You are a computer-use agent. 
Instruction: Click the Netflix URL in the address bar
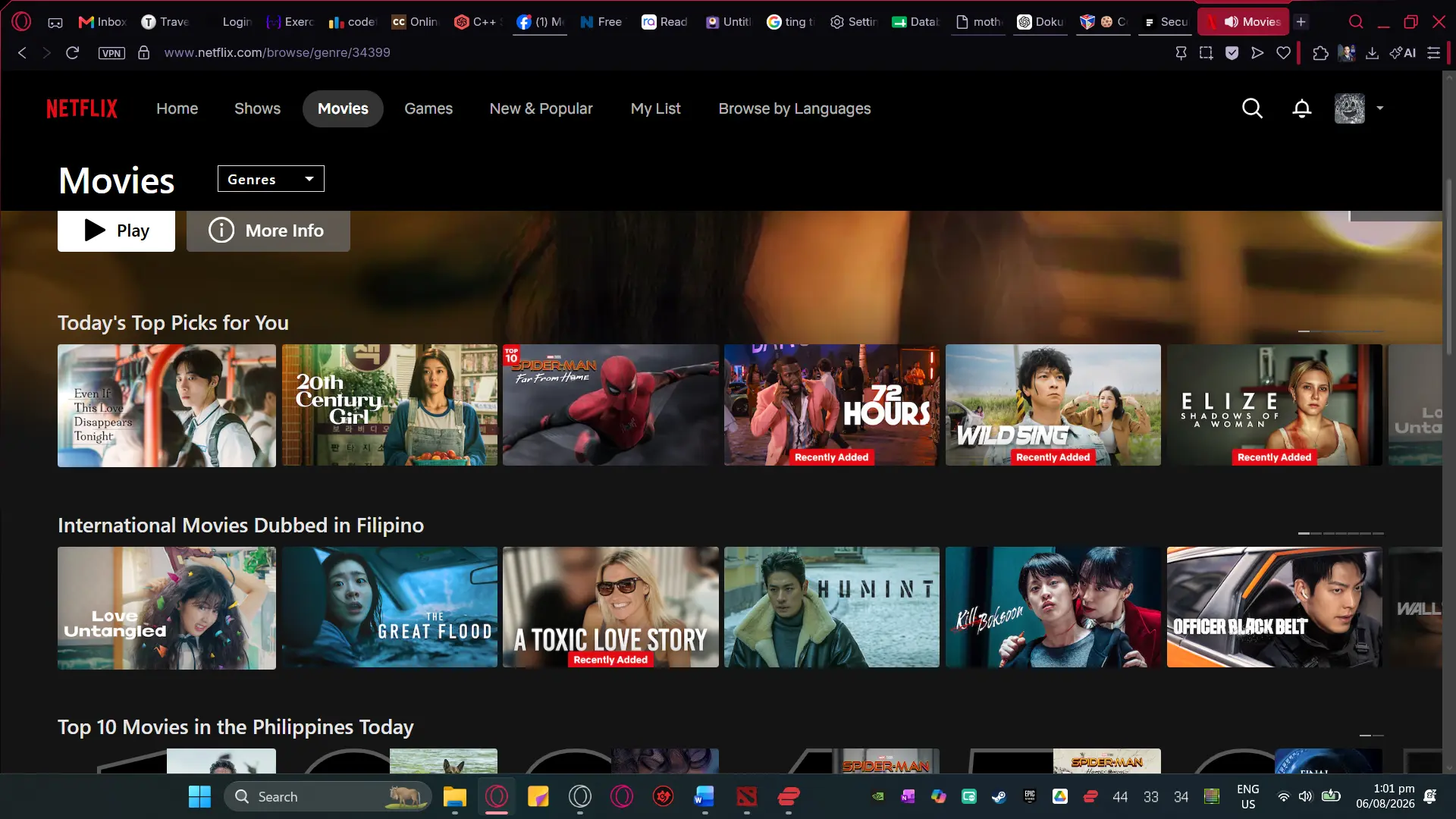pyautogui.click(x=278, y=53)
